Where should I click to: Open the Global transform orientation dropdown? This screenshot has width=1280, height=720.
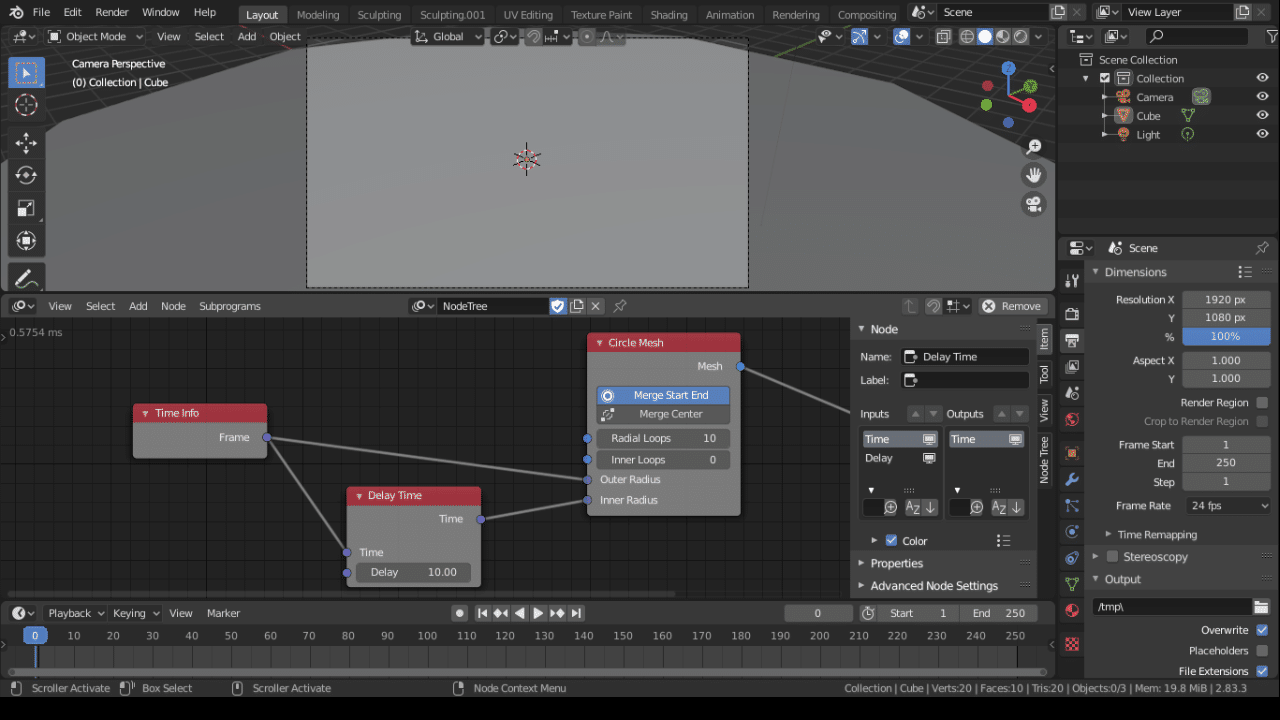pos(448,36)
